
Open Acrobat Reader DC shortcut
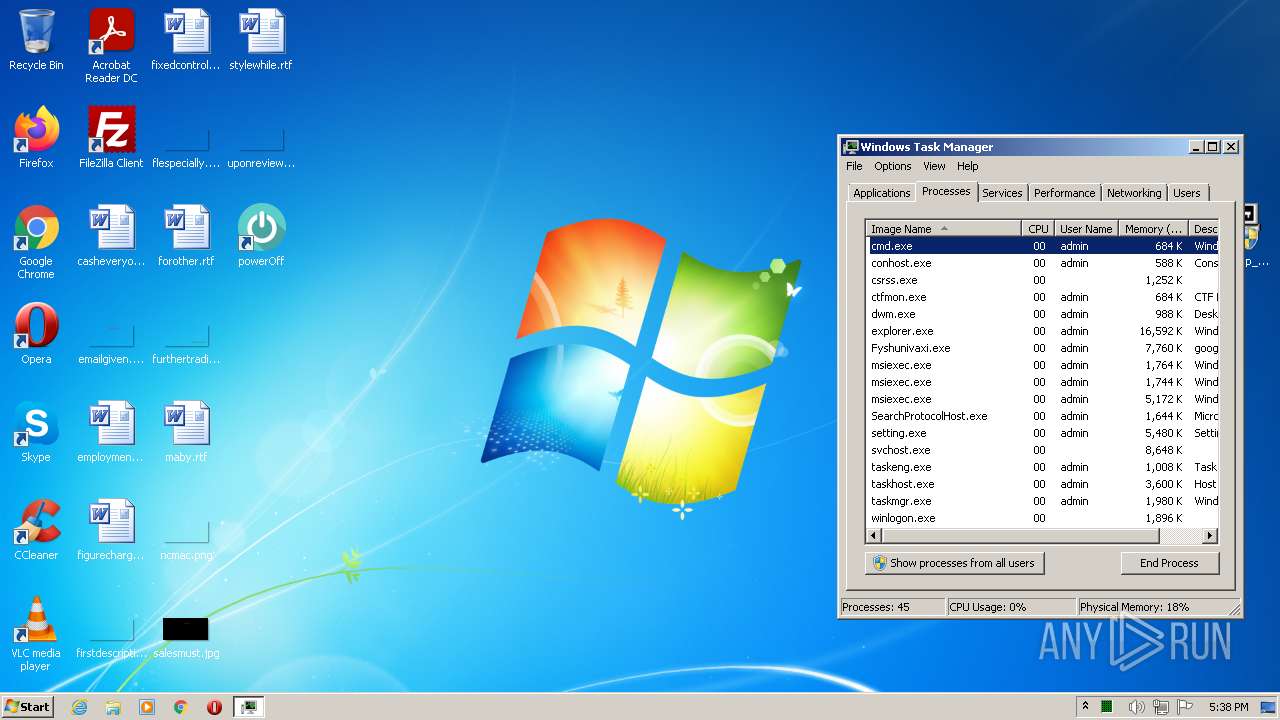tap(111, 46)
